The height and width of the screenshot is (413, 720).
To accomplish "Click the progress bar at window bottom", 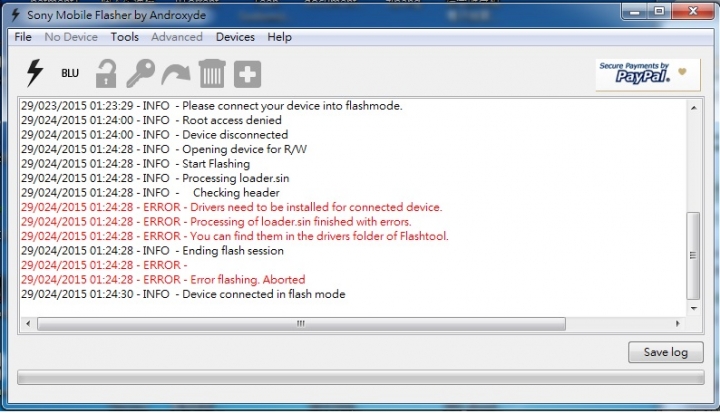I will click(x=360, y=377).
